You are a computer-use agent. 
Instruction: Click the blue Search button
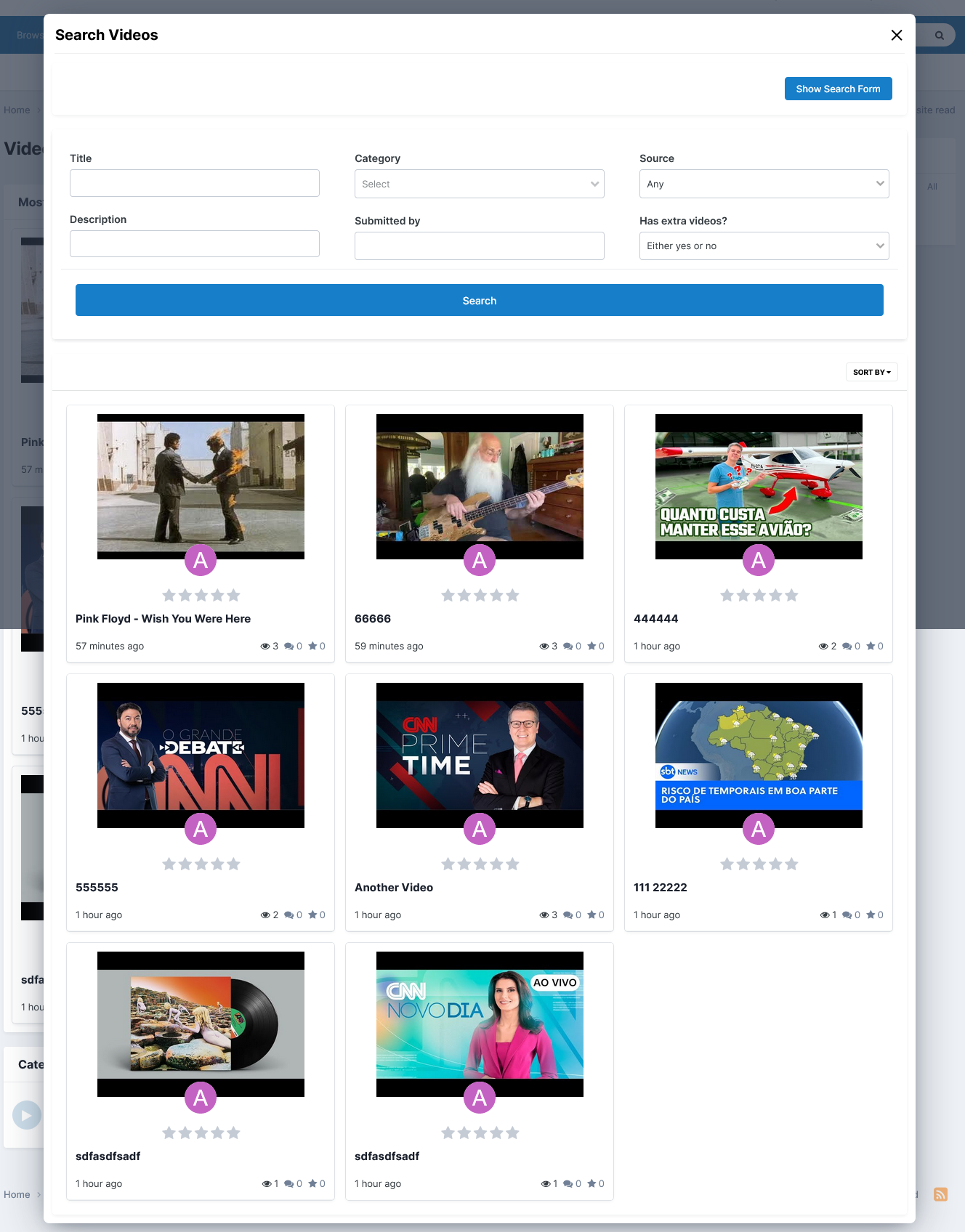(480, 300)
